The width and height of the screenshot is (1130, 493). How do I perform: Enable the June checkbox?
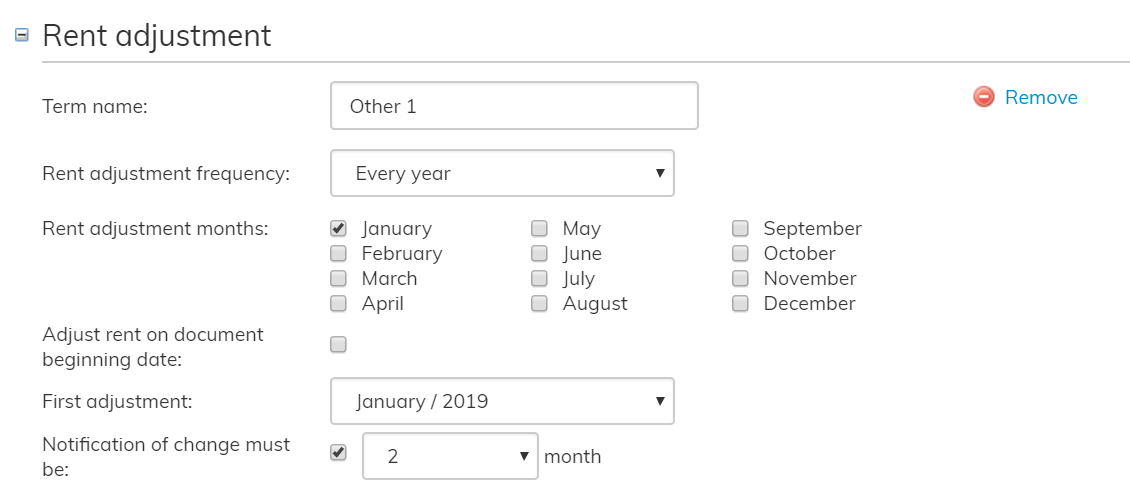pos(539,253)
